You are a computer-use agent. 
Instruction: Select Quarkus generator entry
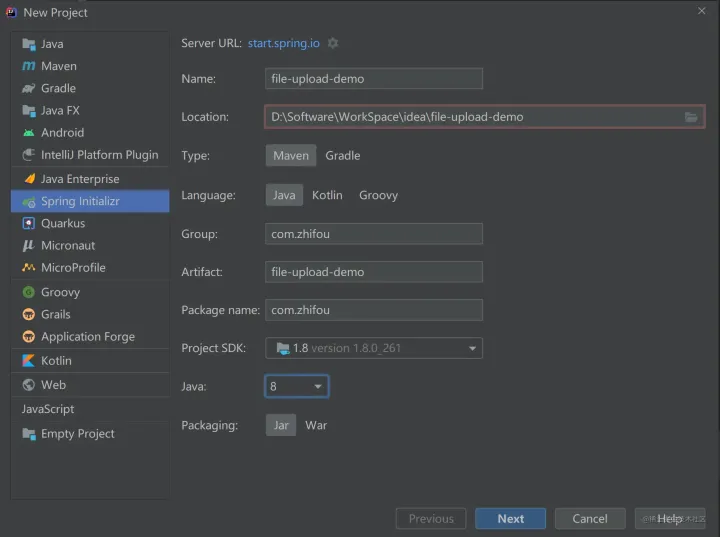coord(90,223)
